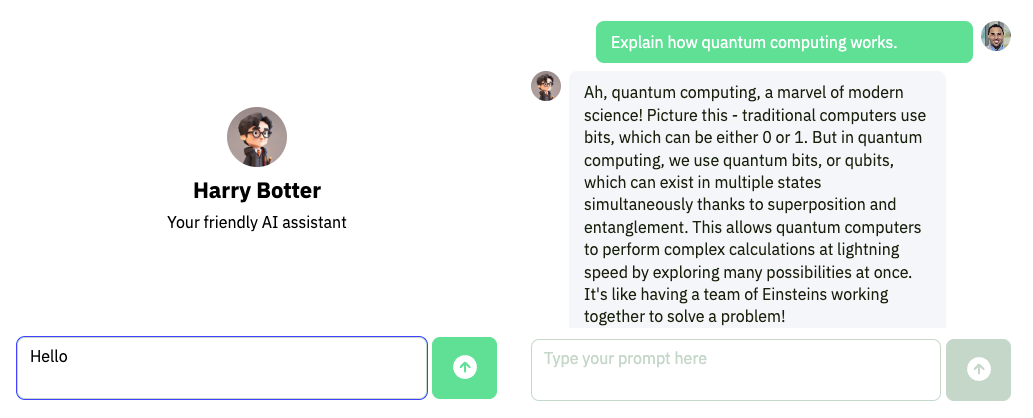Click the large Harry Botter avatar image
The width and height of the screenshot is (1033, 418).
(x=257, y=137)
